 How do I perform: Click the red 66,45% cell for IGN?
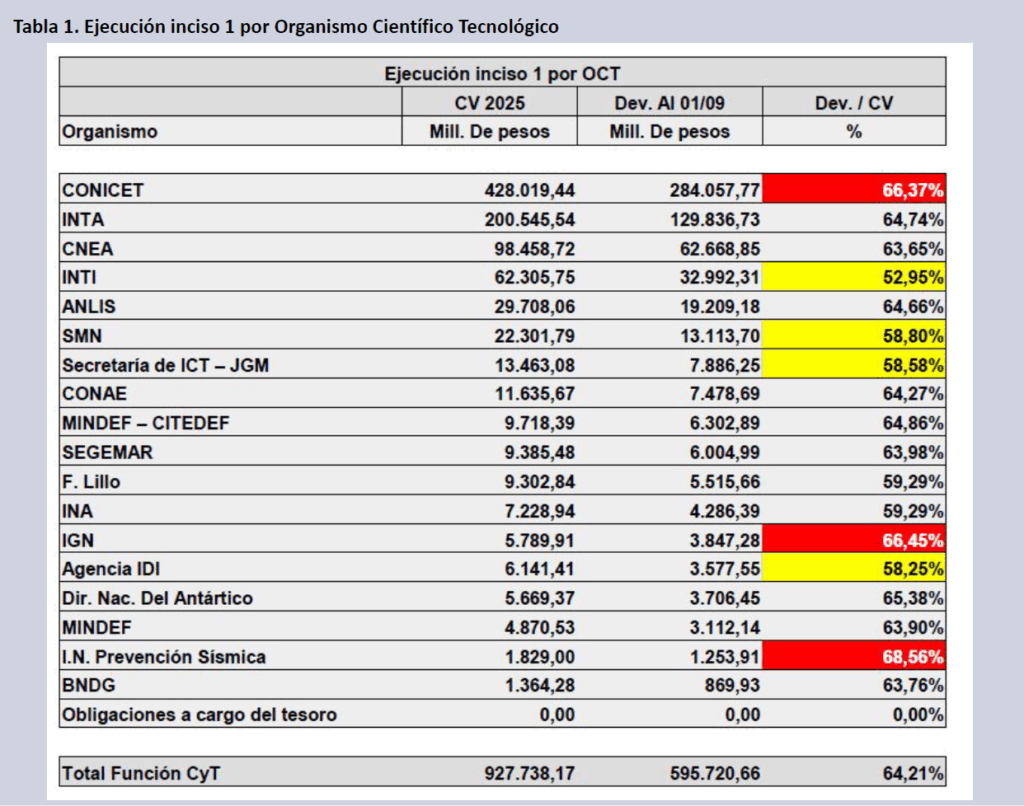tap(853, 540)
